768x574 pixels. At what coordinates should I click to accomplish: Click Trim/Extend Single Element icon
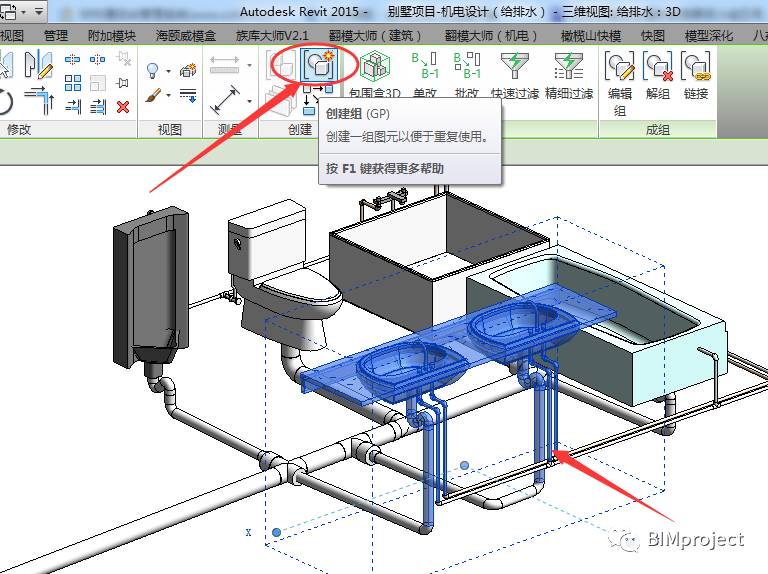pyautogui.click(x=73, y=106)
